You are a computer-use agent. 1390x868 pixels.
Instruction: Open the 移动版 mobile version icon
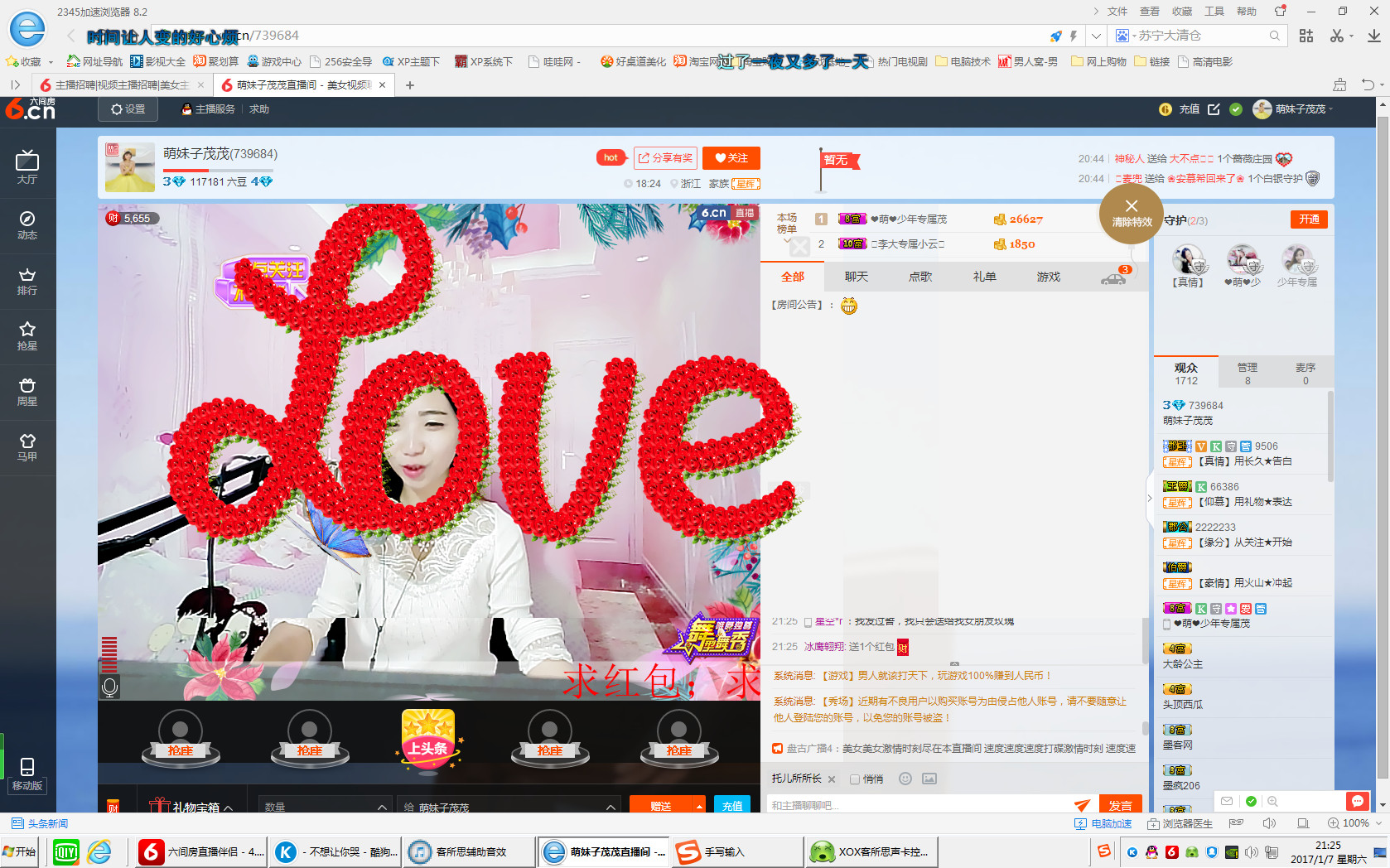point(27,774)
